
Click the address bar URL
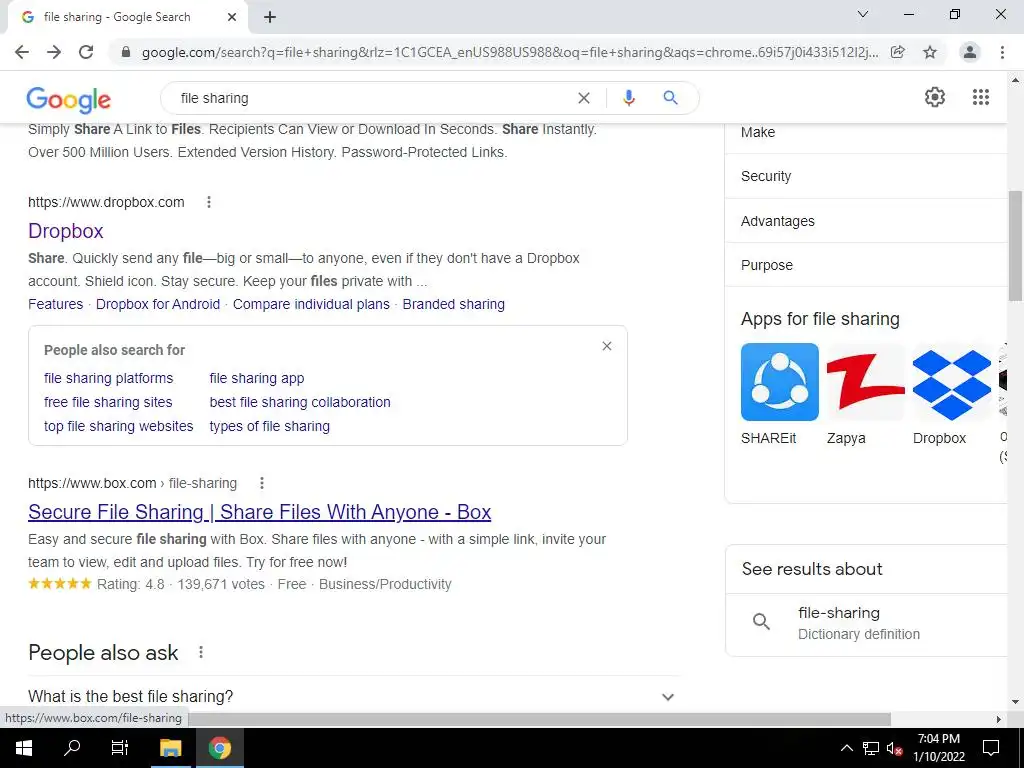click(509, 52)
